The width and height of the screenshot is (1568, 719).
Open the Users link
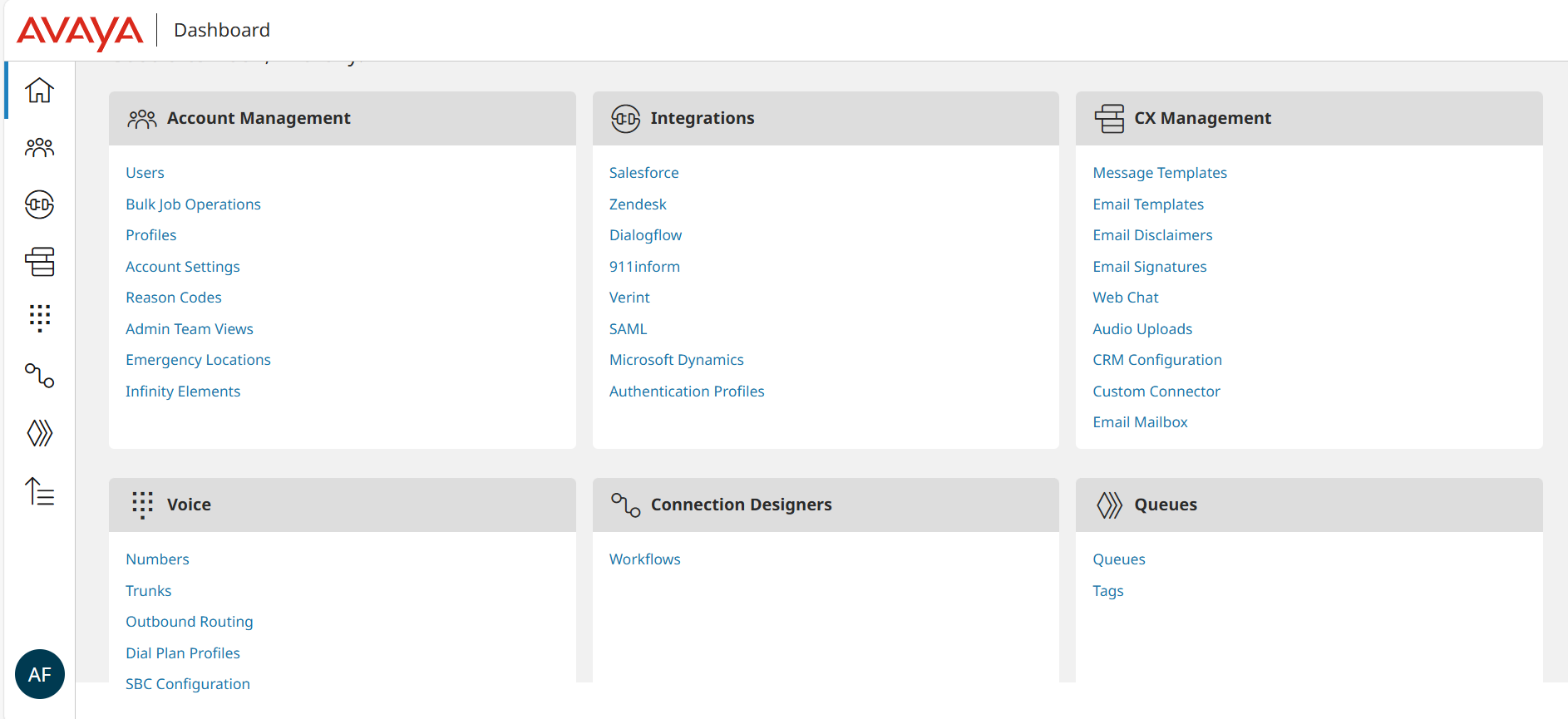(x=145, y=173)
